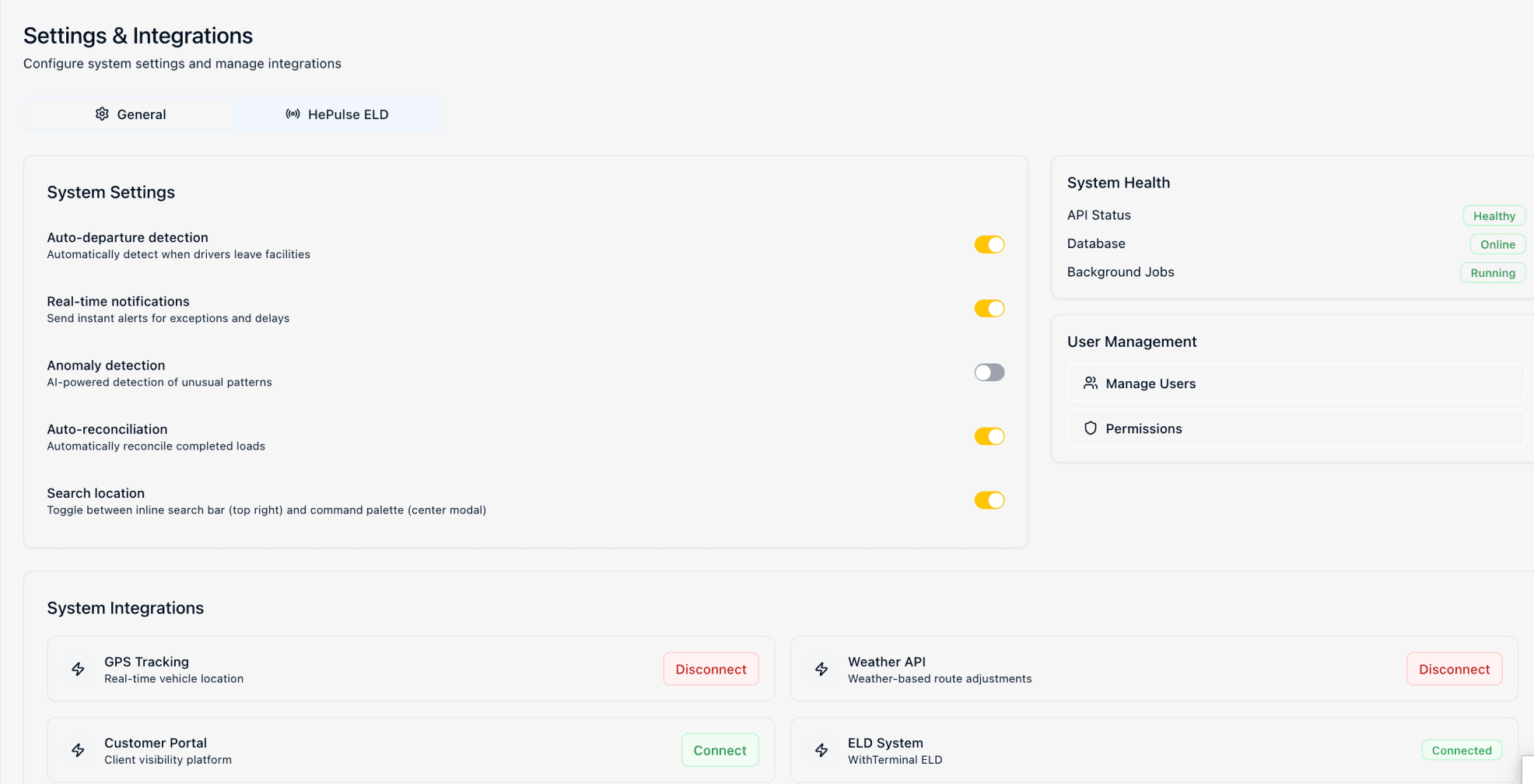Disconnect the Weather API integration
Image resolution: width=1534 pixels, height=784 pixels.
(1454, 669)
